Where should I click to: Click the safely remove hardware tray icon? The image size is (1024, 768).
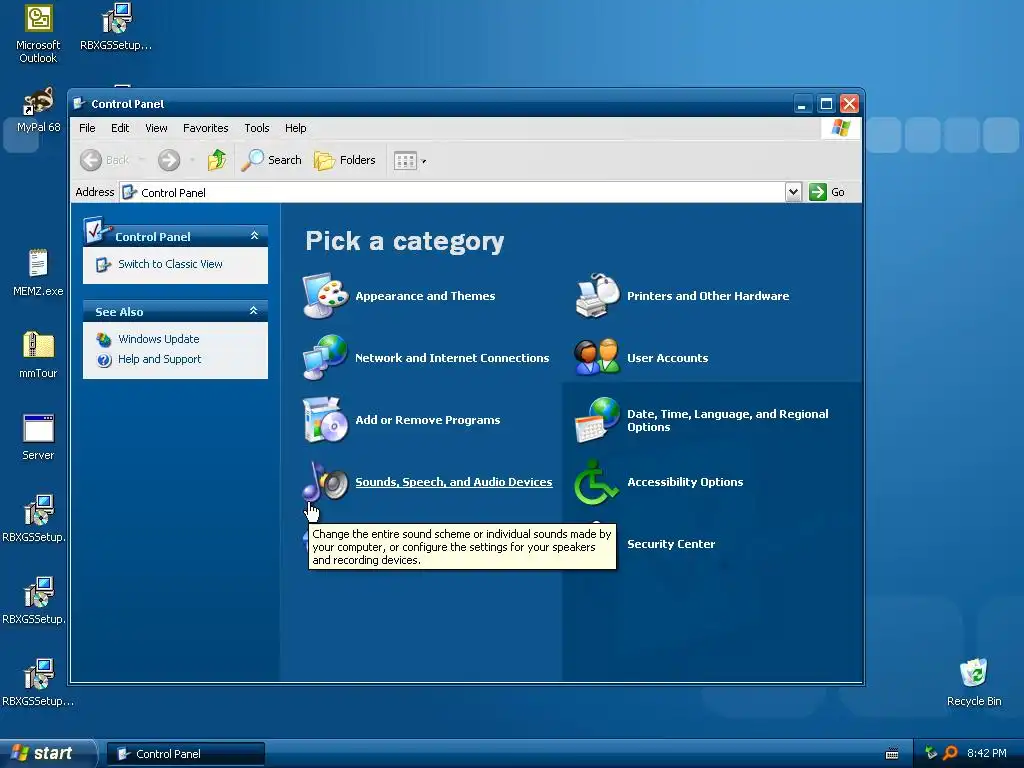[931, 753]
